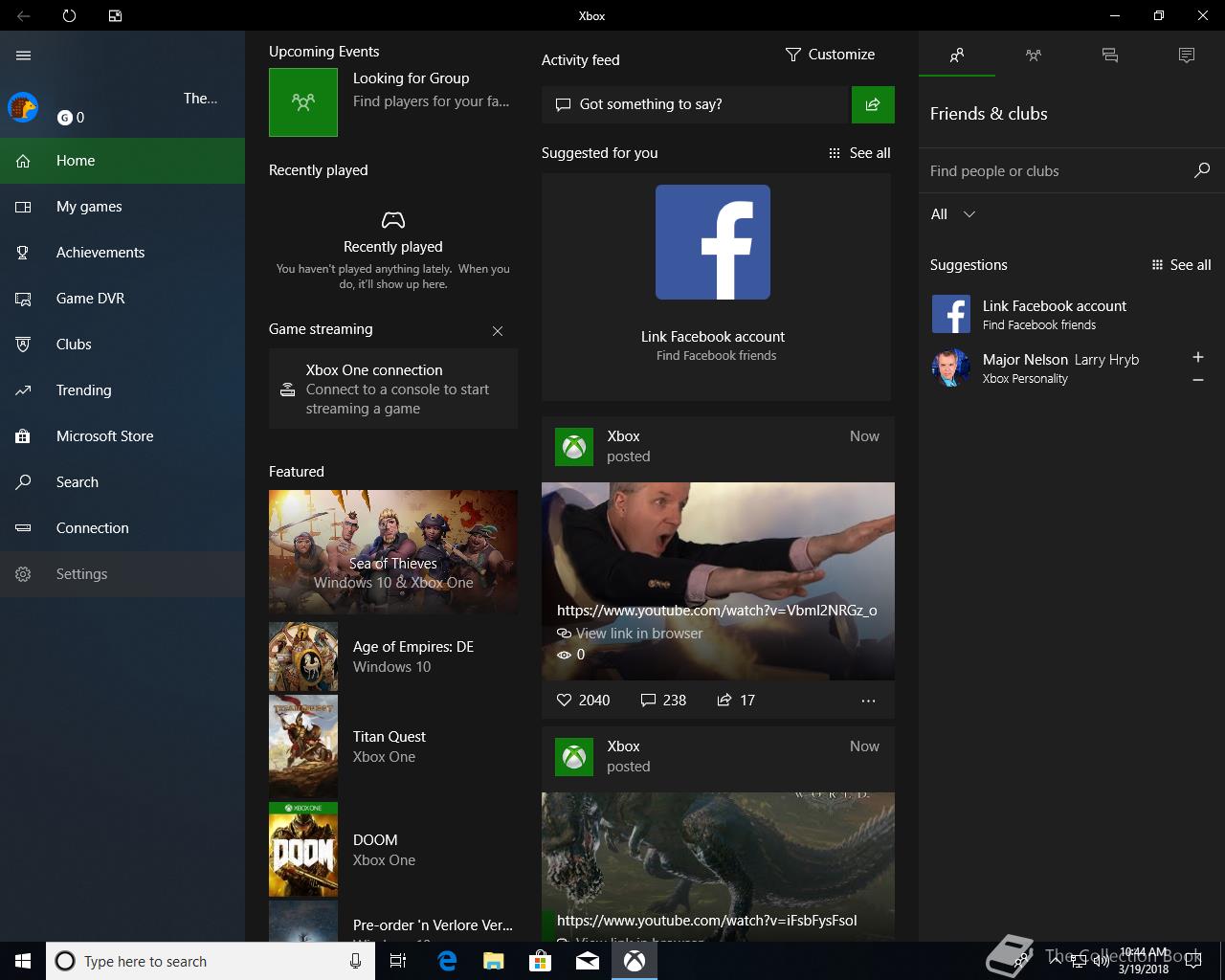The width and height of the screenshot is (1225, 980).
Task: Link Facebook account from suggested card
Action: [x=717, y=287]
